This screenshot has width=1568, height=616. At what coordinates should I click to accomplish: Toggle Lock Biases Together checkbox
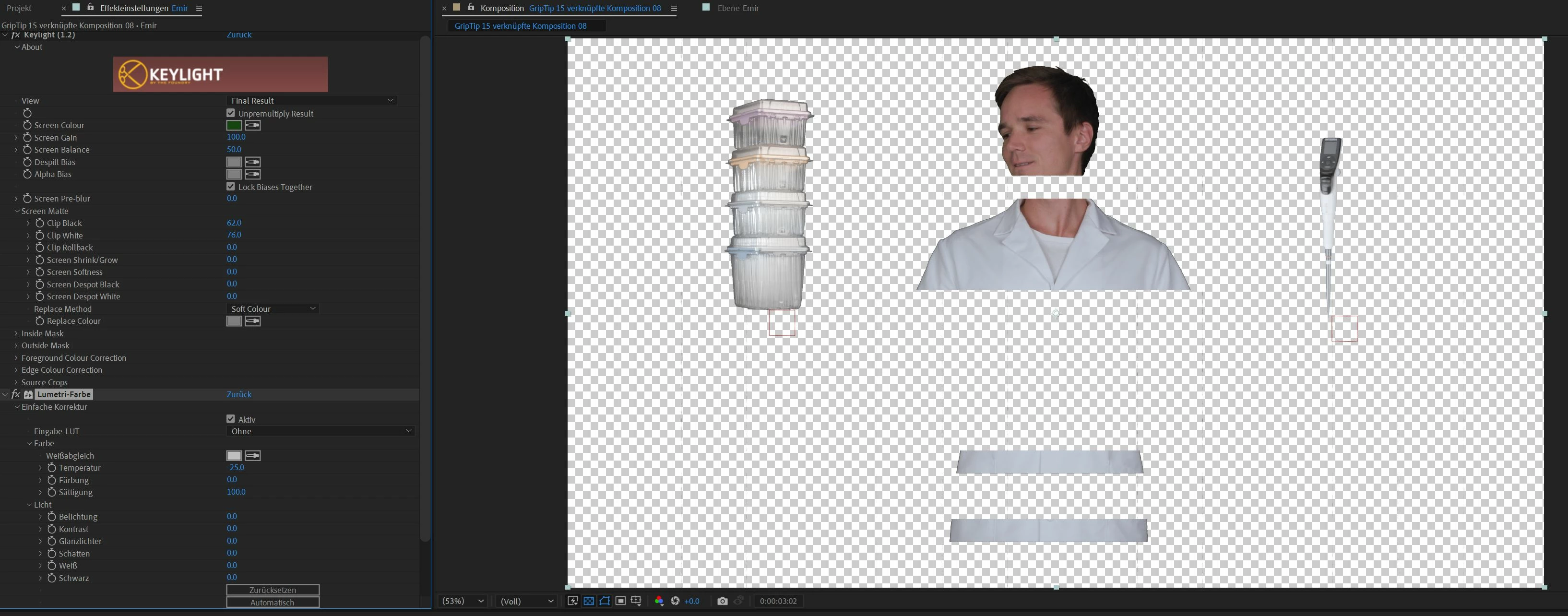point(231,186)
